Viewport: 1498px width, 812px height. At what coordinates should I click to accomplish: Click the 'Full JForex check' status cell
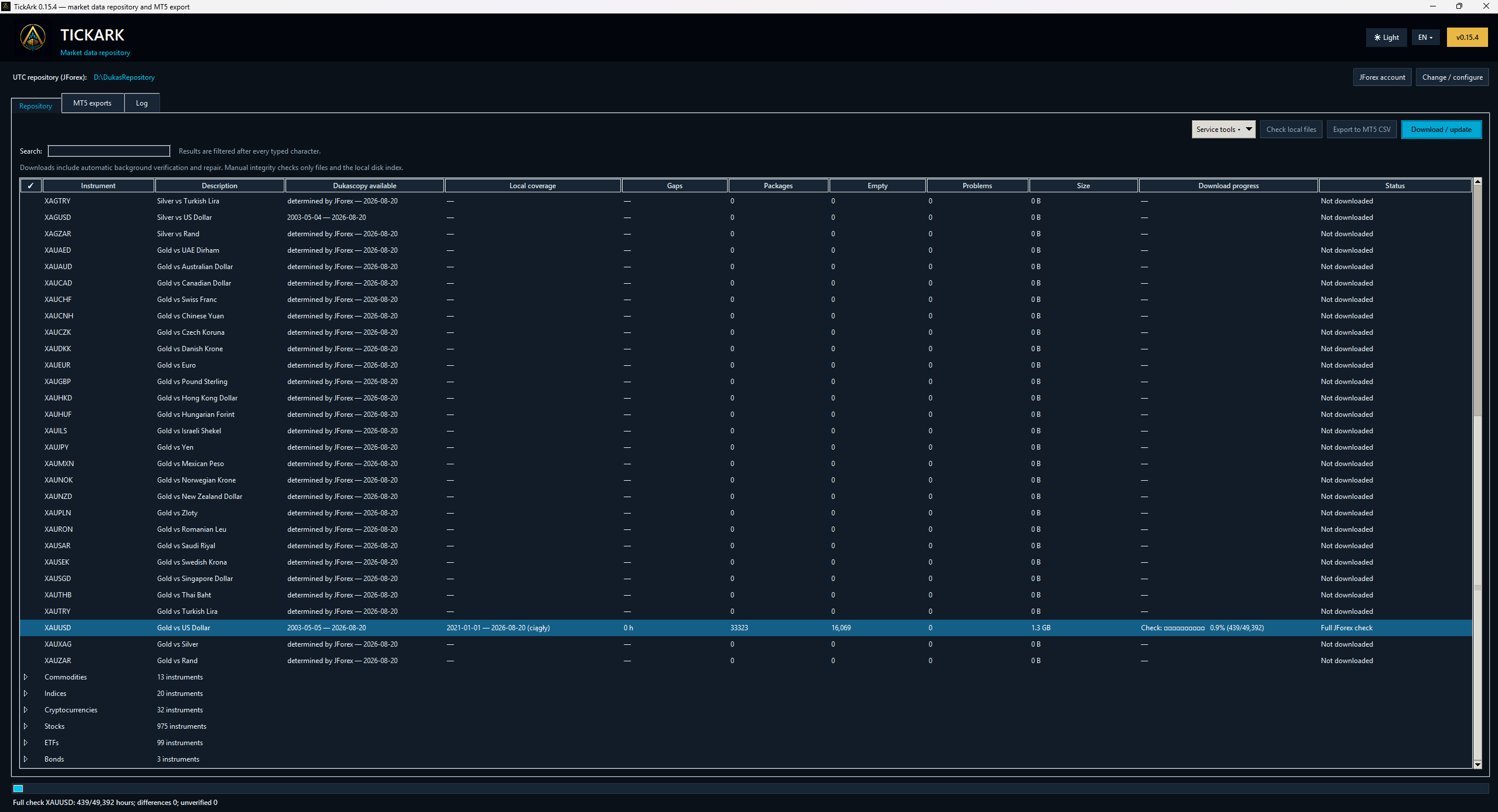click(x=1347, y=628)
